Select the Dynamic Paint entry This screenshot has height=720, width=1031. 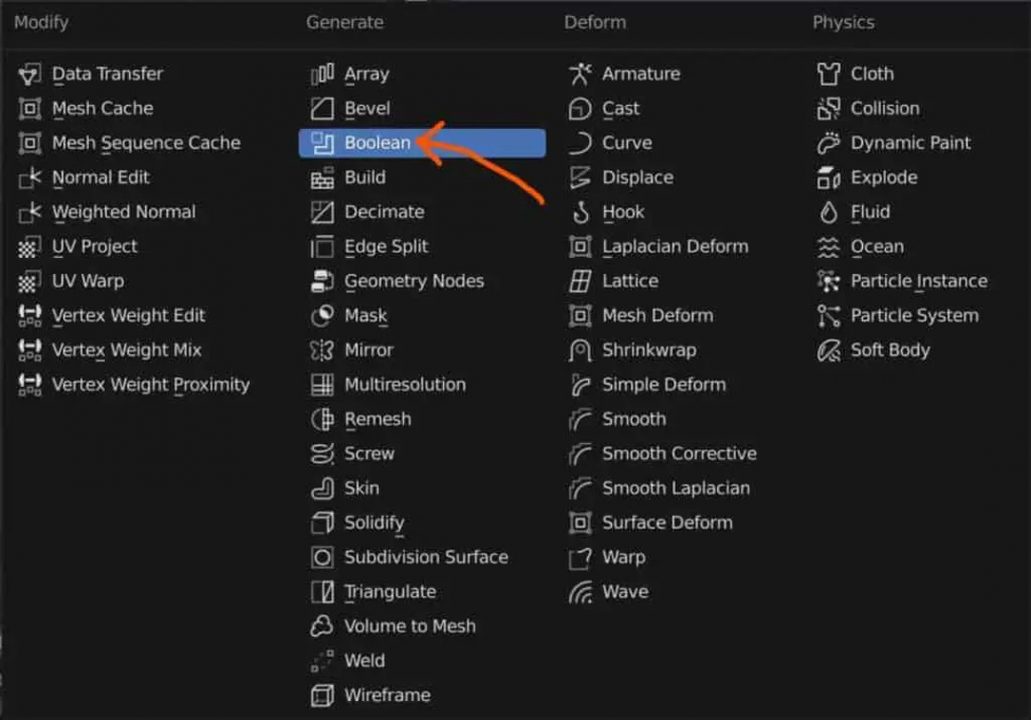tap(910, 143)
